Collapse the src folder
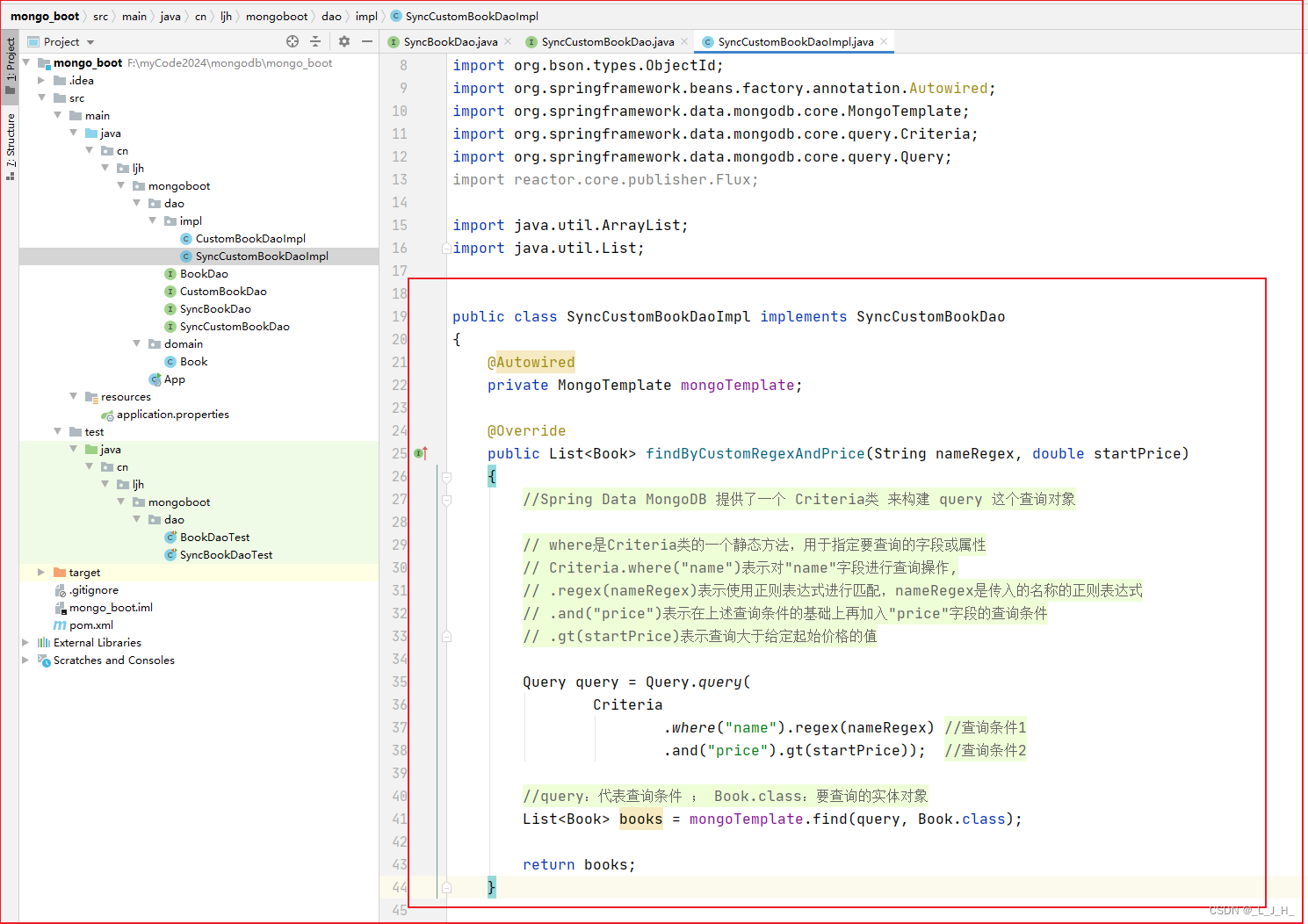This screenshot has height=924, width=1308. (x=42, y=97)
